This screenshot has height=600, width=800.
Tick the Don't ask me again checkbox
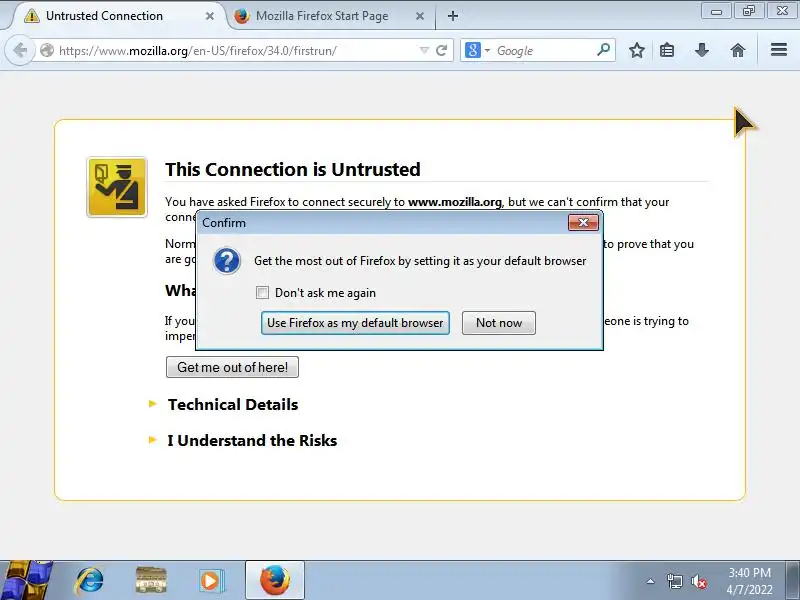262,292
